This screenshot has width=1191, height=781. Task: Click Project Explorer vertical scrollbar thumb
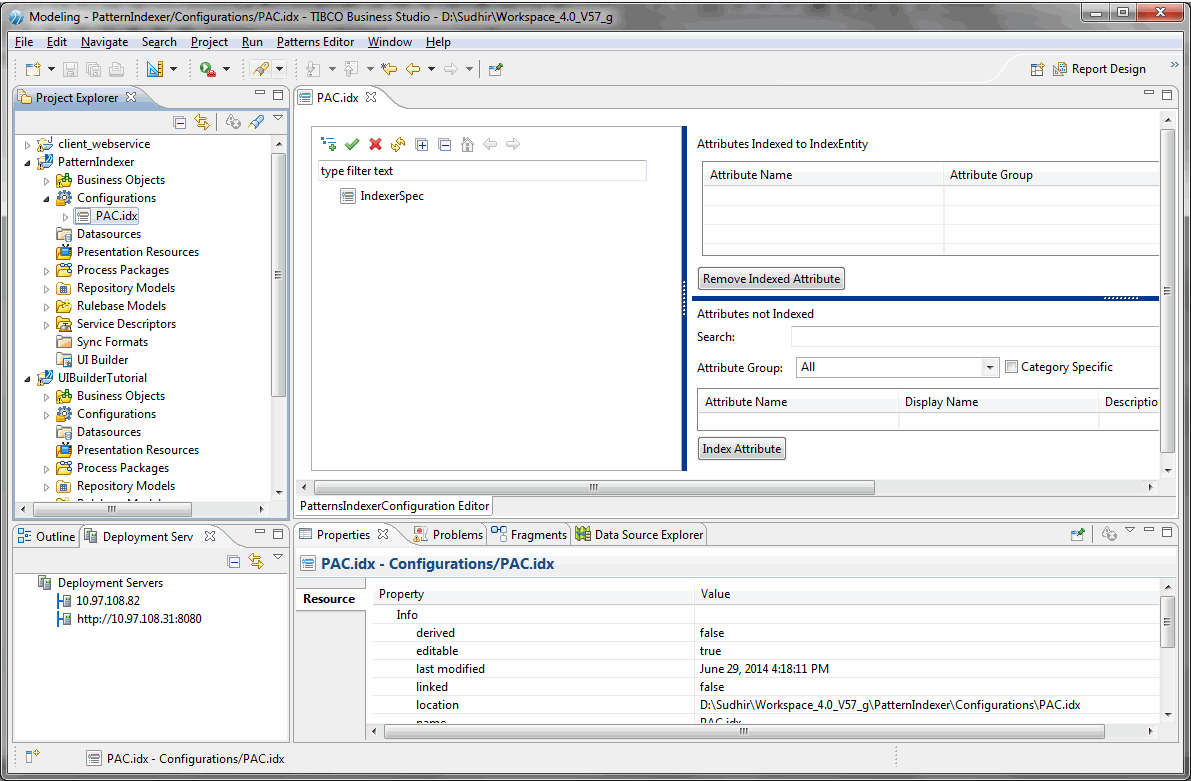tap(278, 275)
